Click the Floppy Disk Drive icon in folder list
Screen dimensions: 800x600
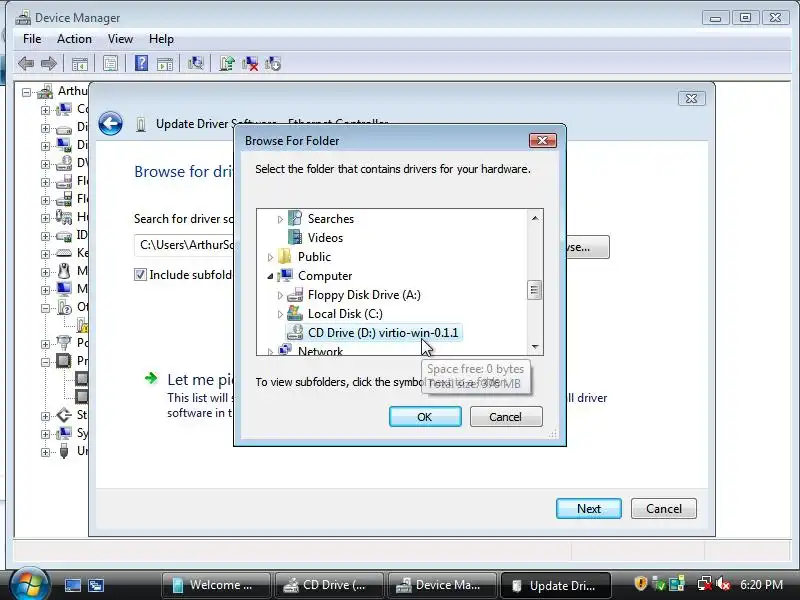point(295,295)
